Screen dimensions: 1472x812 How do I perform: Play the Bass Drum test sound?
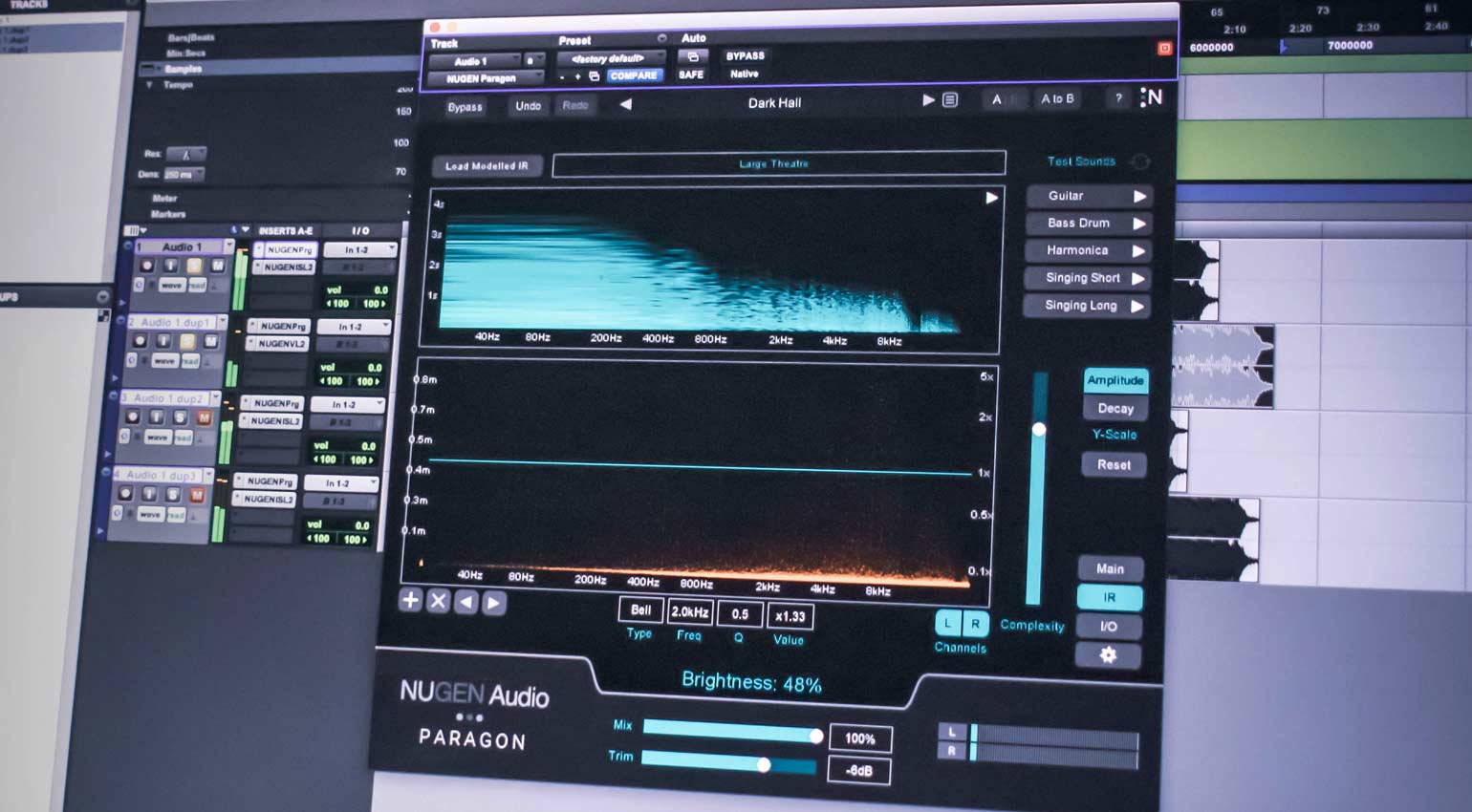tap(1138, 224)
